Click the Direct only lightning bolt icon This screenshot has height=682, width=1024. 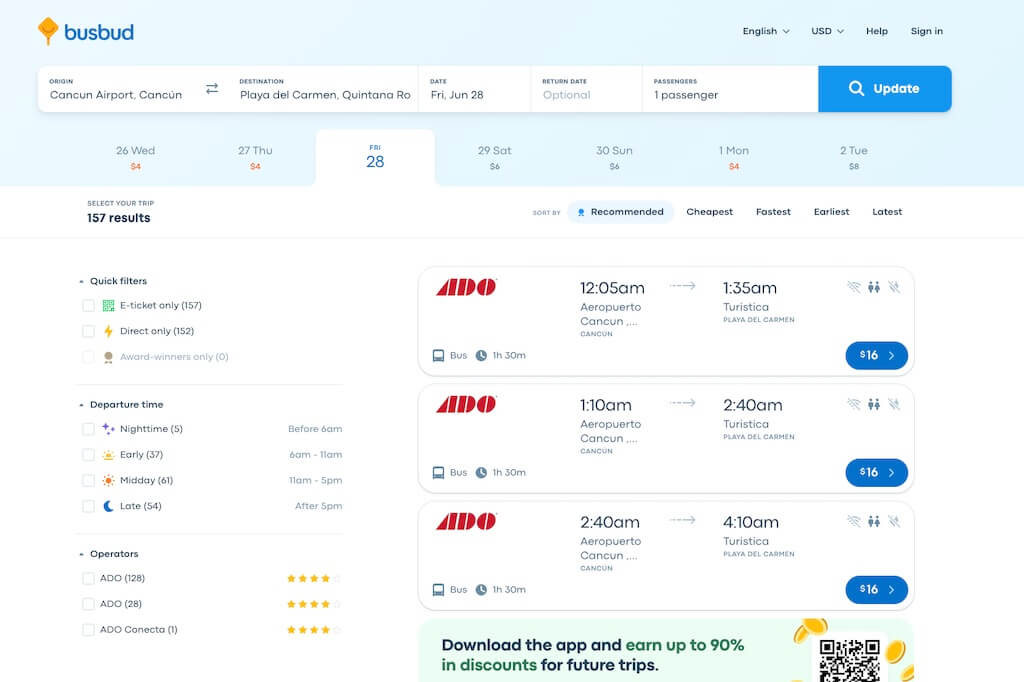[108, 331]
